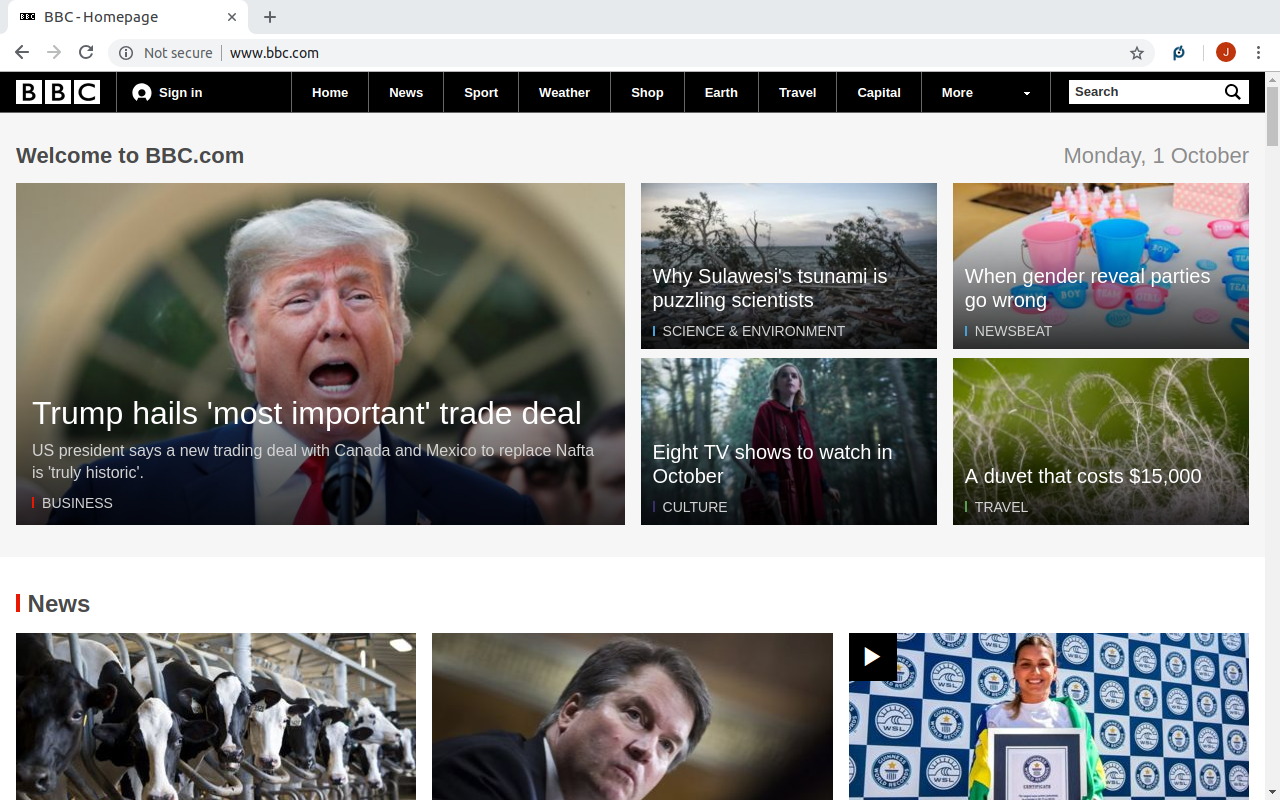The height and width of the screenshot is (800, 1280).
Task: Open Shop from the navigation bar
Action: [647, 92]
